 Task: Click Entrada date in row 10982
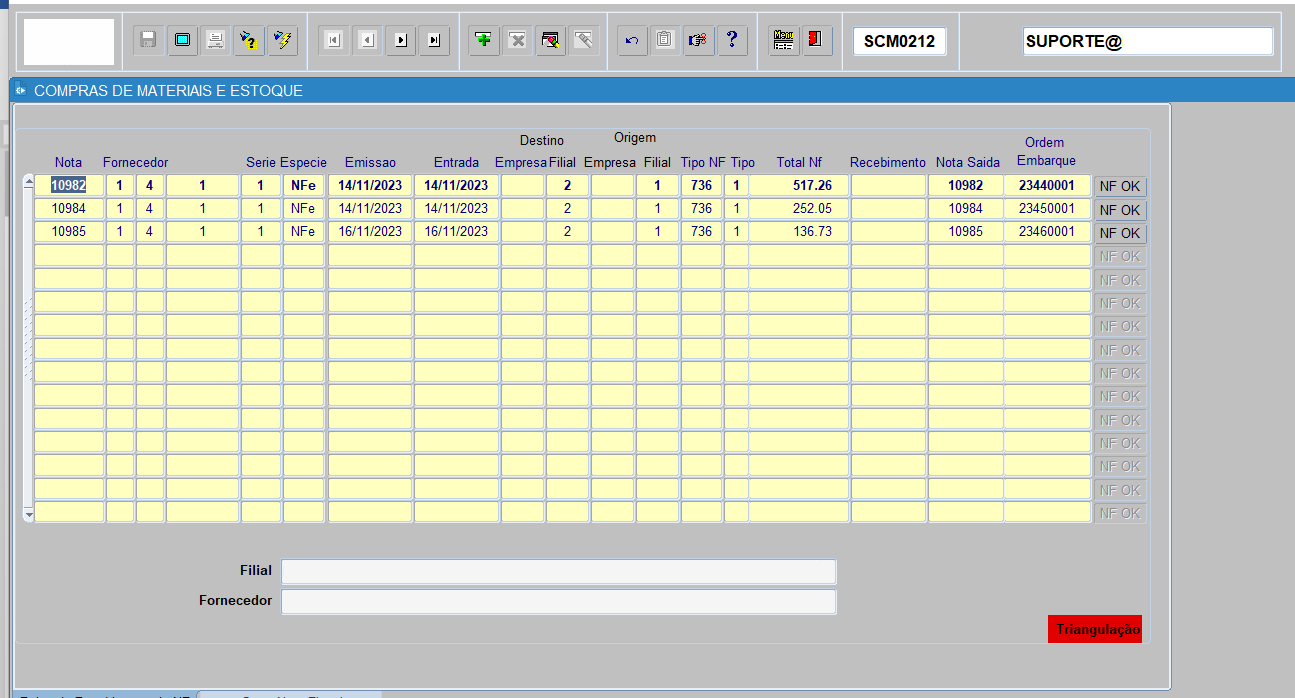click(456, 185)
